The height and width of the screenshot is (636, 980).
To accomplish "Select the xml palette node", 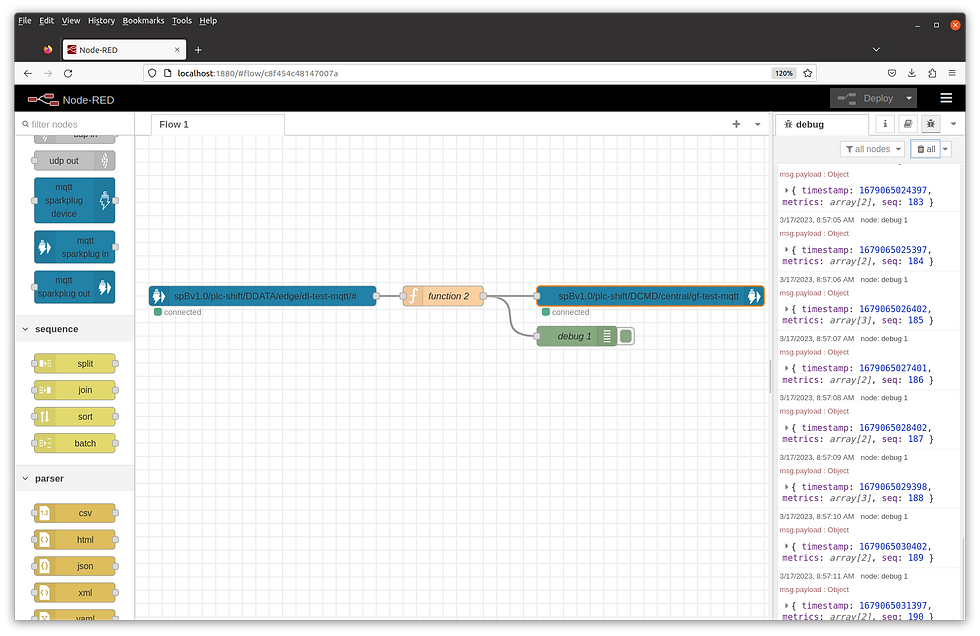I will [x=74, y=592].
